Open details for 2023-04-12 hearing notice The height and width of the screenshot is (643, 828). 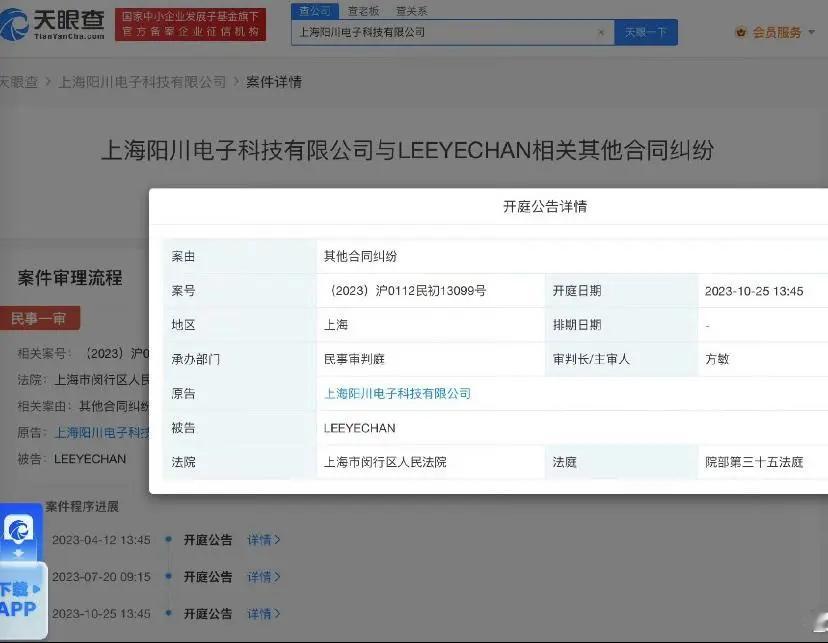pyautogui.click(x=264, y=540)
